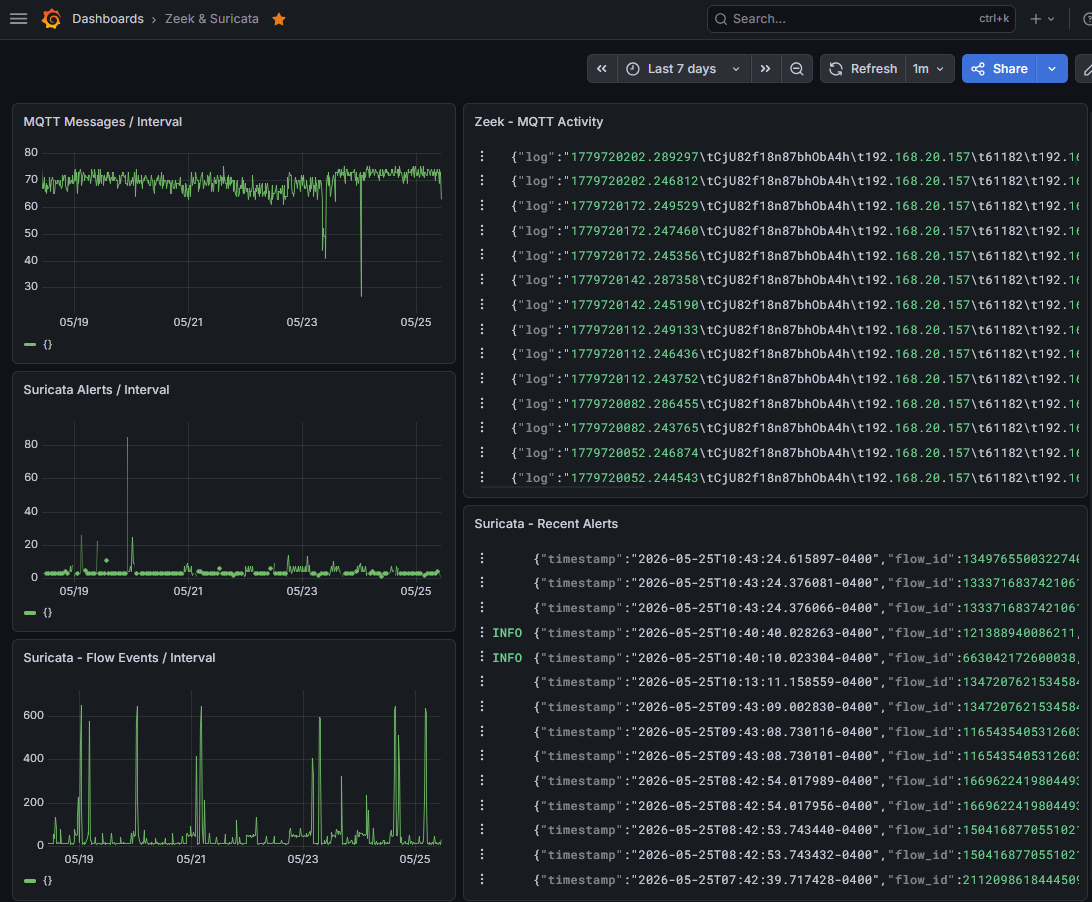Viewport: 1092px width, 902px height.
Task: Open row menu for log 1779720052.244543
Action: coord(482,477)
